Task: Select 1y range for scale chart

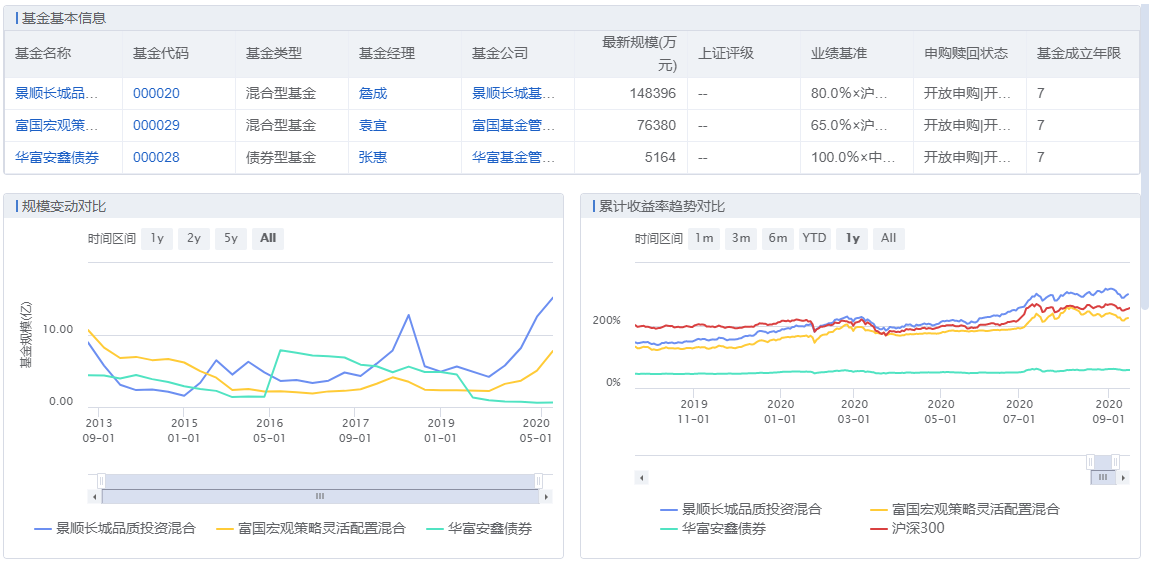Action: pyautogui.click(x=157, y=238)
